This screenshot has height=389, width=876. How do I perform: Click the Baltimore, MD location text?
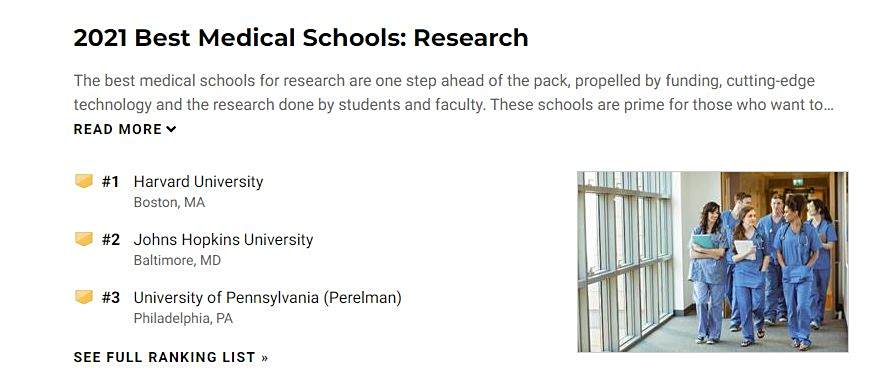(x=177, y=260)
